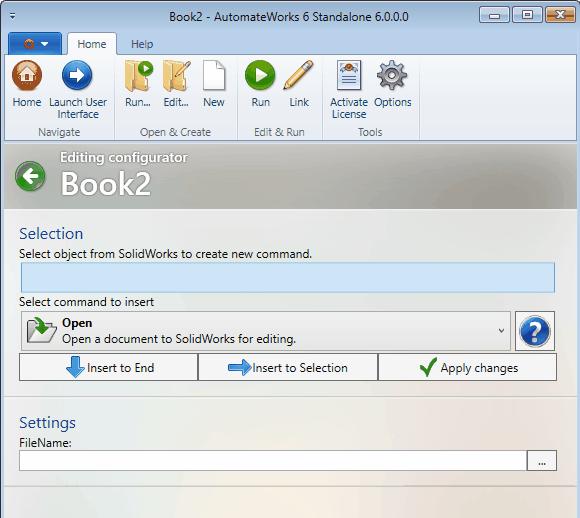Screen dimensions: 580x518
Task: Maximize the AutomateWorks window
Action: pos(527,15)
